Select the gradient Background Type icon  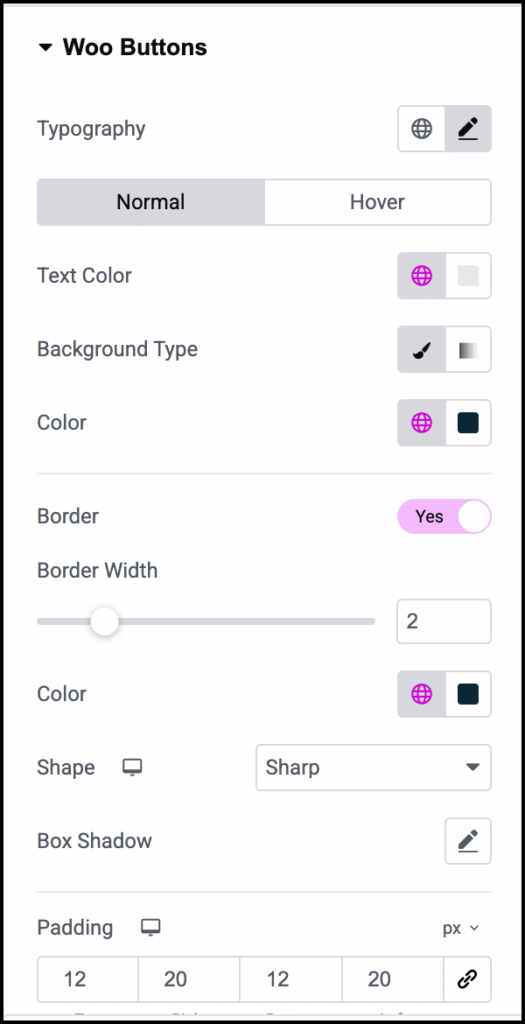click(x=468, y=350)
